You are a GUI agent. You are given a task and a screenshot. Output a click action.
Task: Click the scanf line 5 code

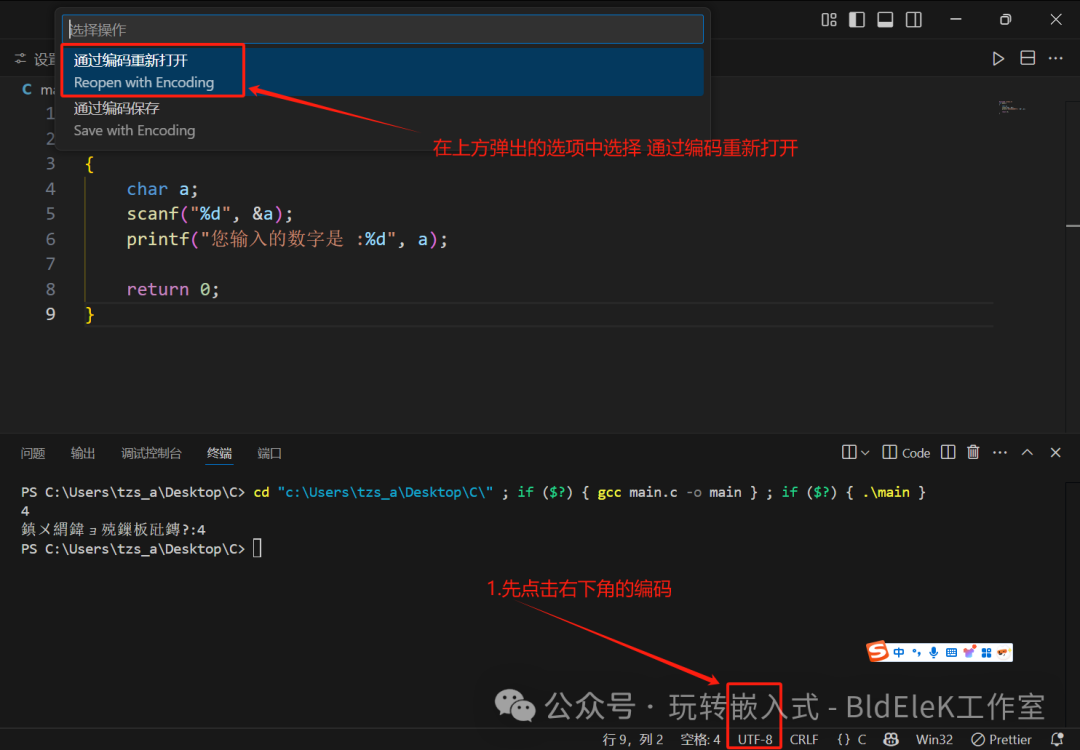point(209,213)
